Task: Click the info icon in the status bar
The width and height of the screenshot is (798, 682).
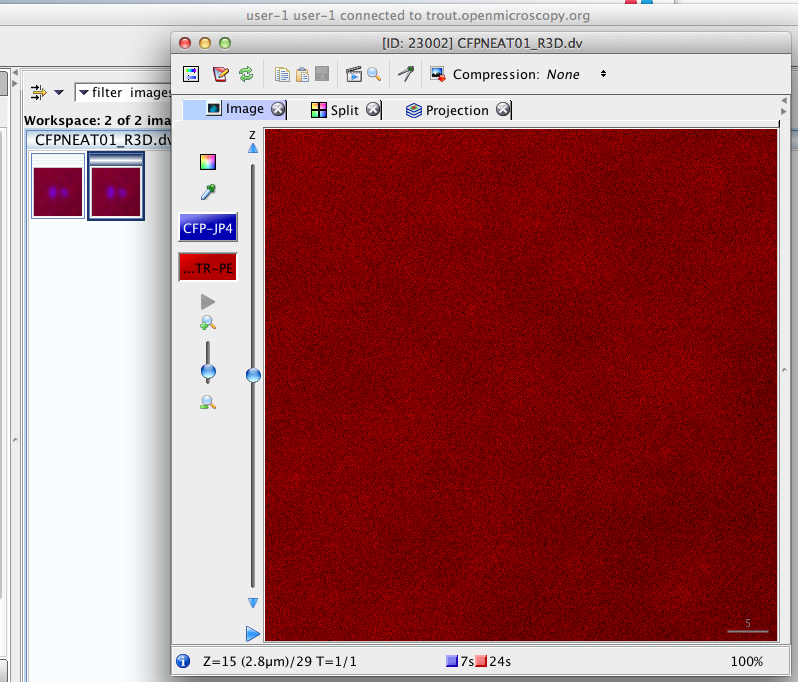Action: (183, 661)
